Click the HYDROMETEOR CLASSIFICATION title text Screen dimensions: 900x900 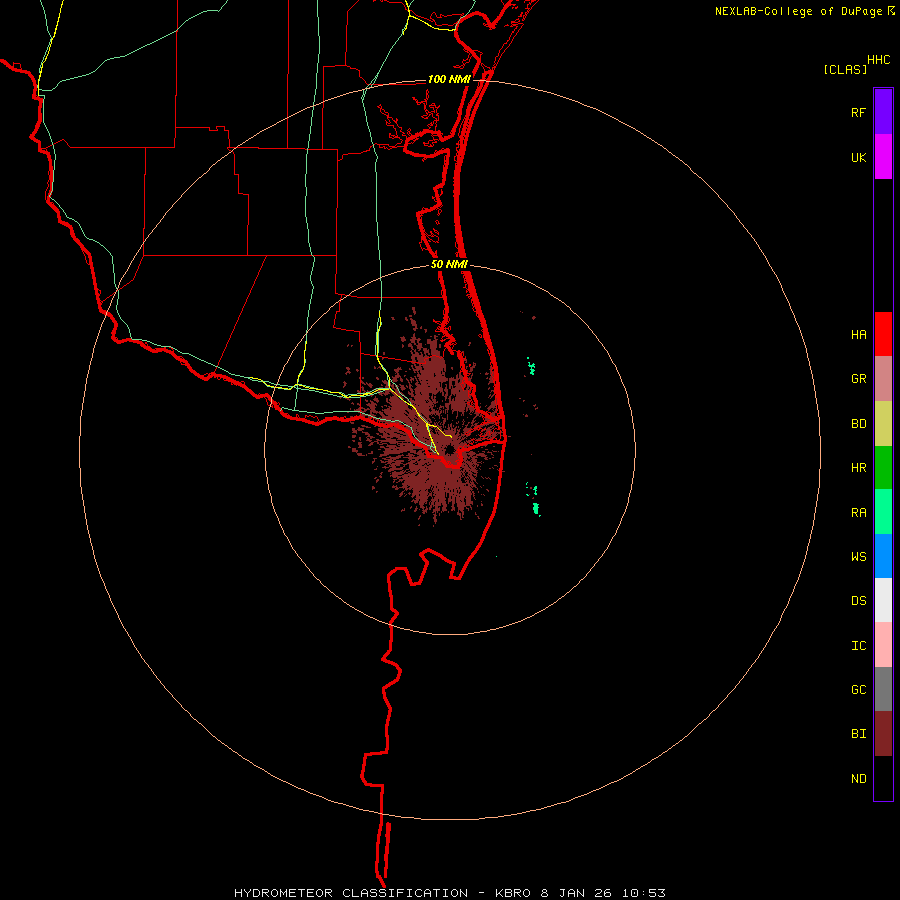pos(351,893)
